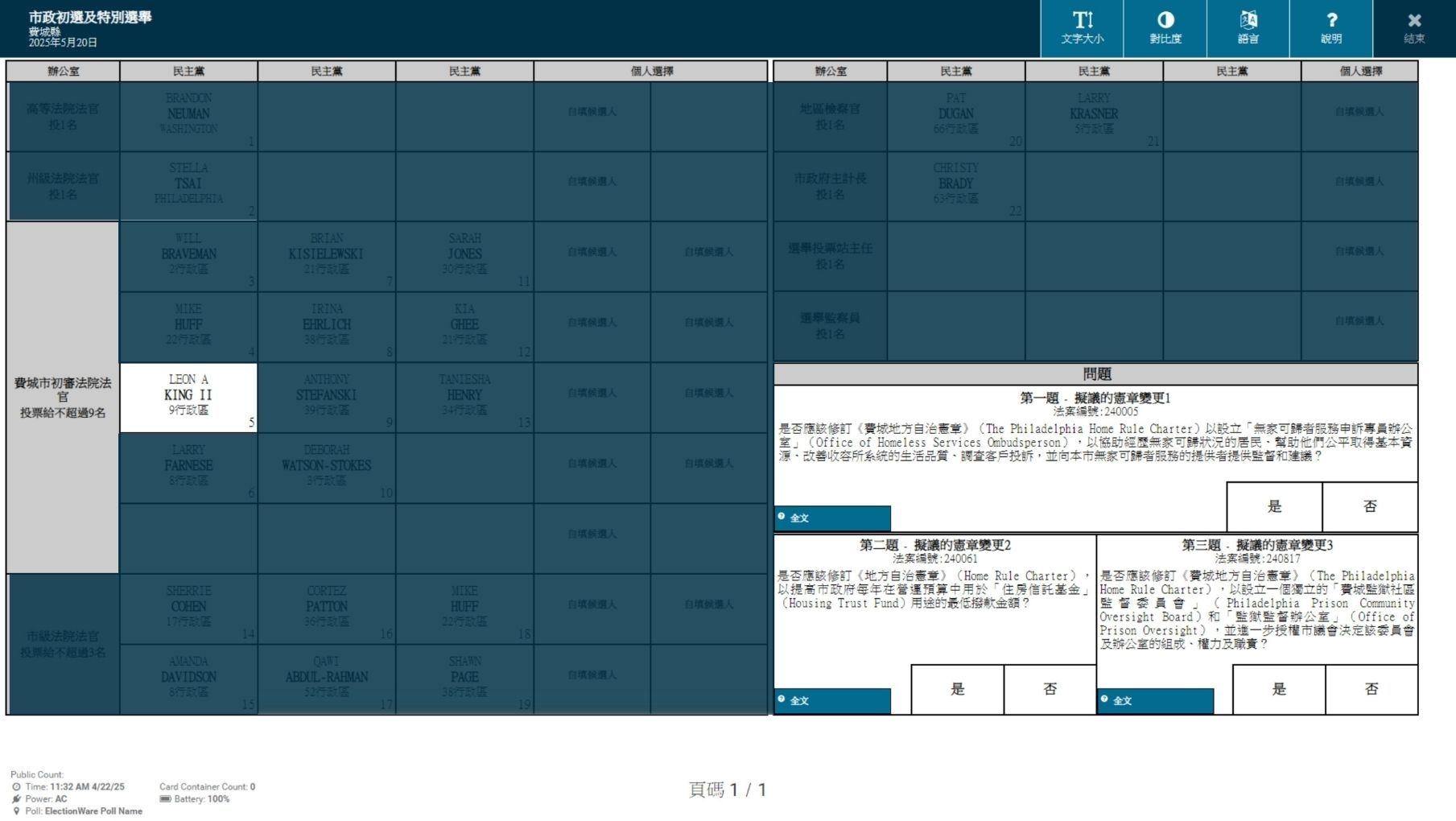Select candidate Leon A King II
The width and height of the screenshot is (1456, 821).
pos(188,397)
